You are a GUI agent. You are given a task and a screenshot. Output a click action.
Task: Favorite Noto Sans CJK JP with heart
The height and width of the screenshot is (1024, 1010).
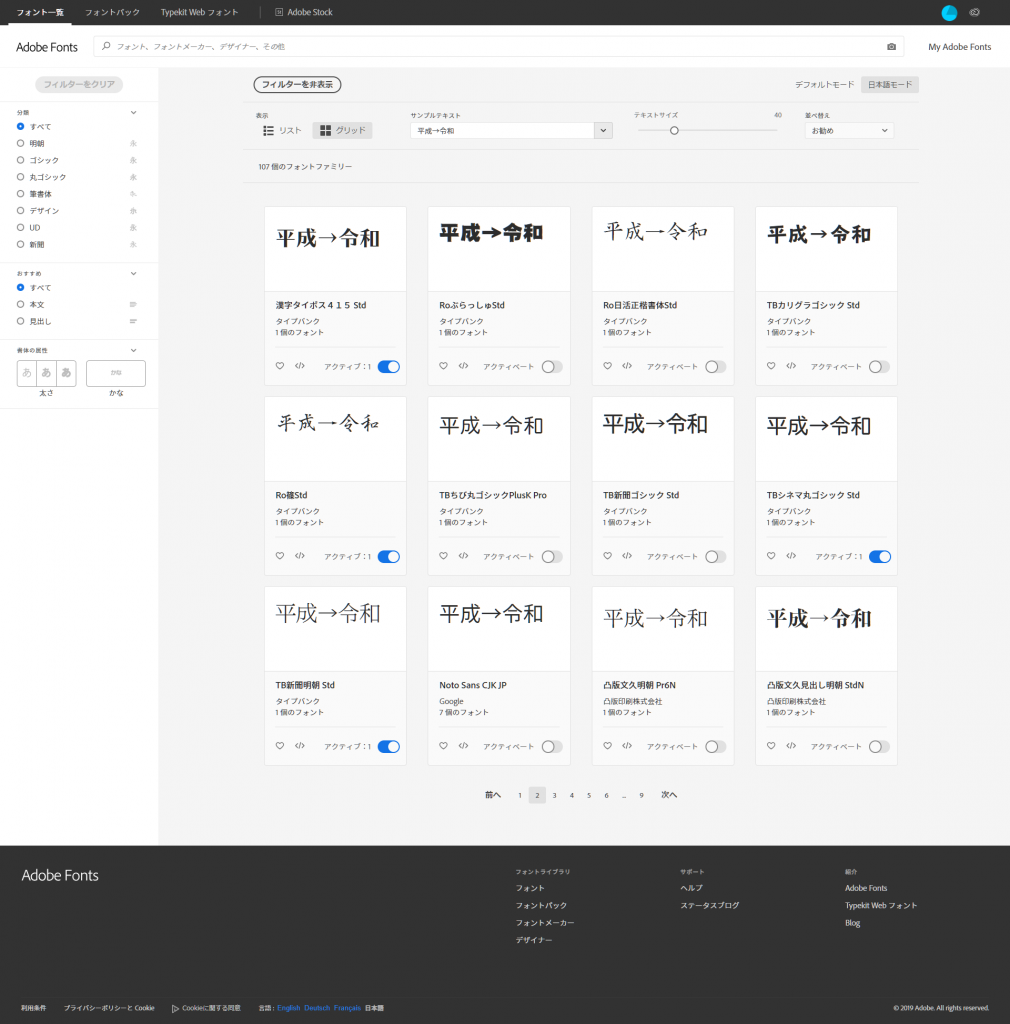point(443,746)
